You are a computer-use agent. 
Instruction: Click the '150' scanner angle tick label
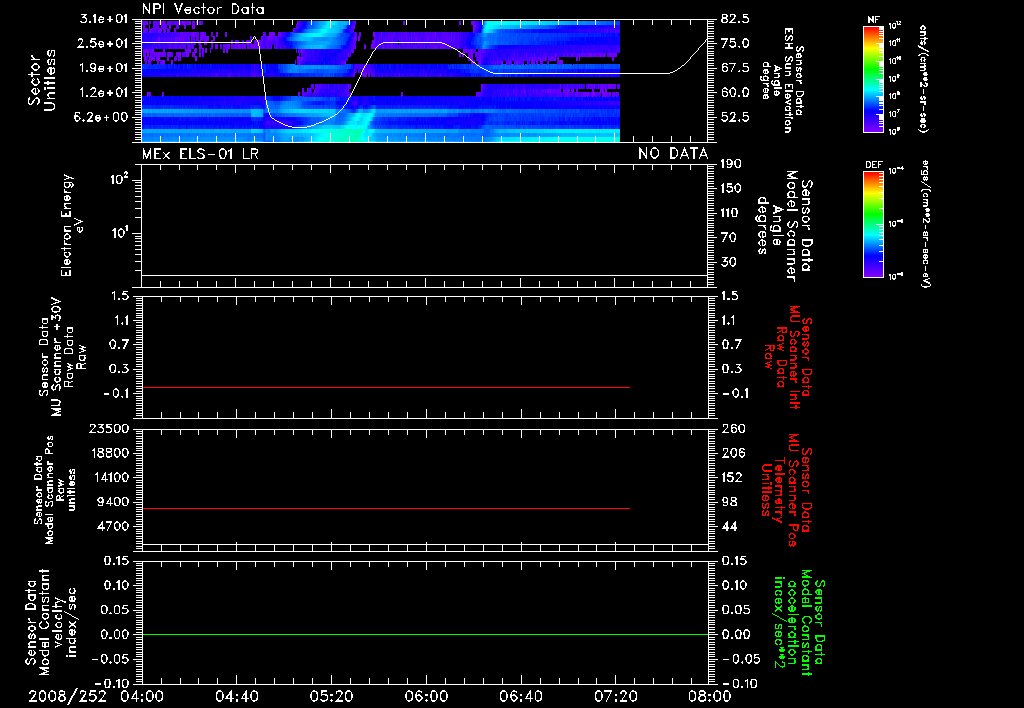tap(731, 188)
